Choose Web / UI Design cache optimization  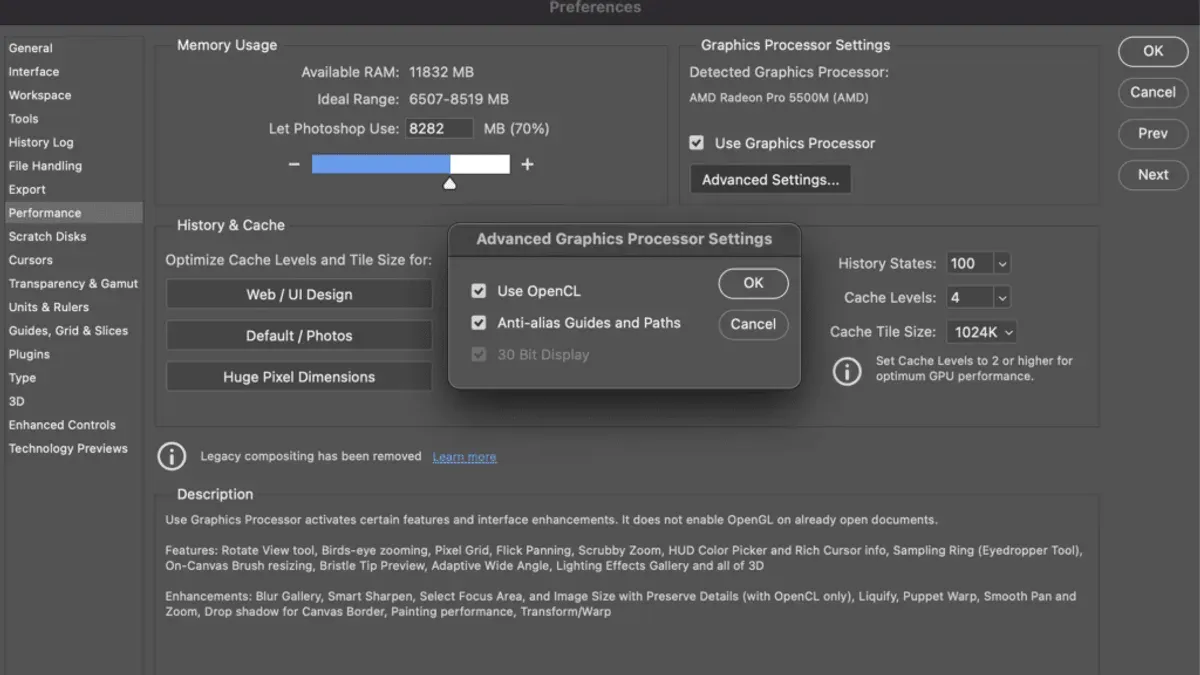(x=299, y=295)
